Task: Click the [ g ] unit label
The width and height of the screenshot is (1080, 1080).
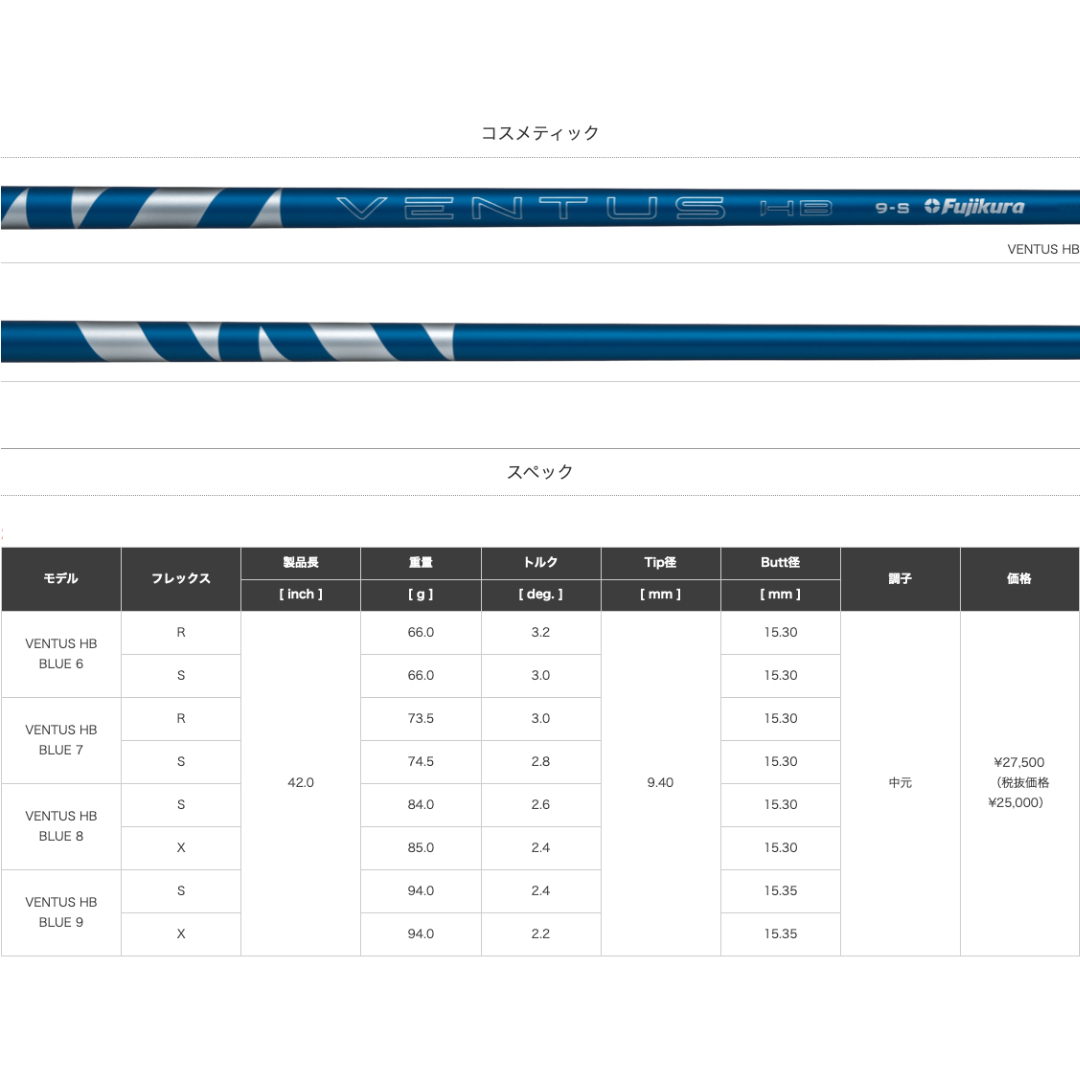Action: (x=420, y=594)
